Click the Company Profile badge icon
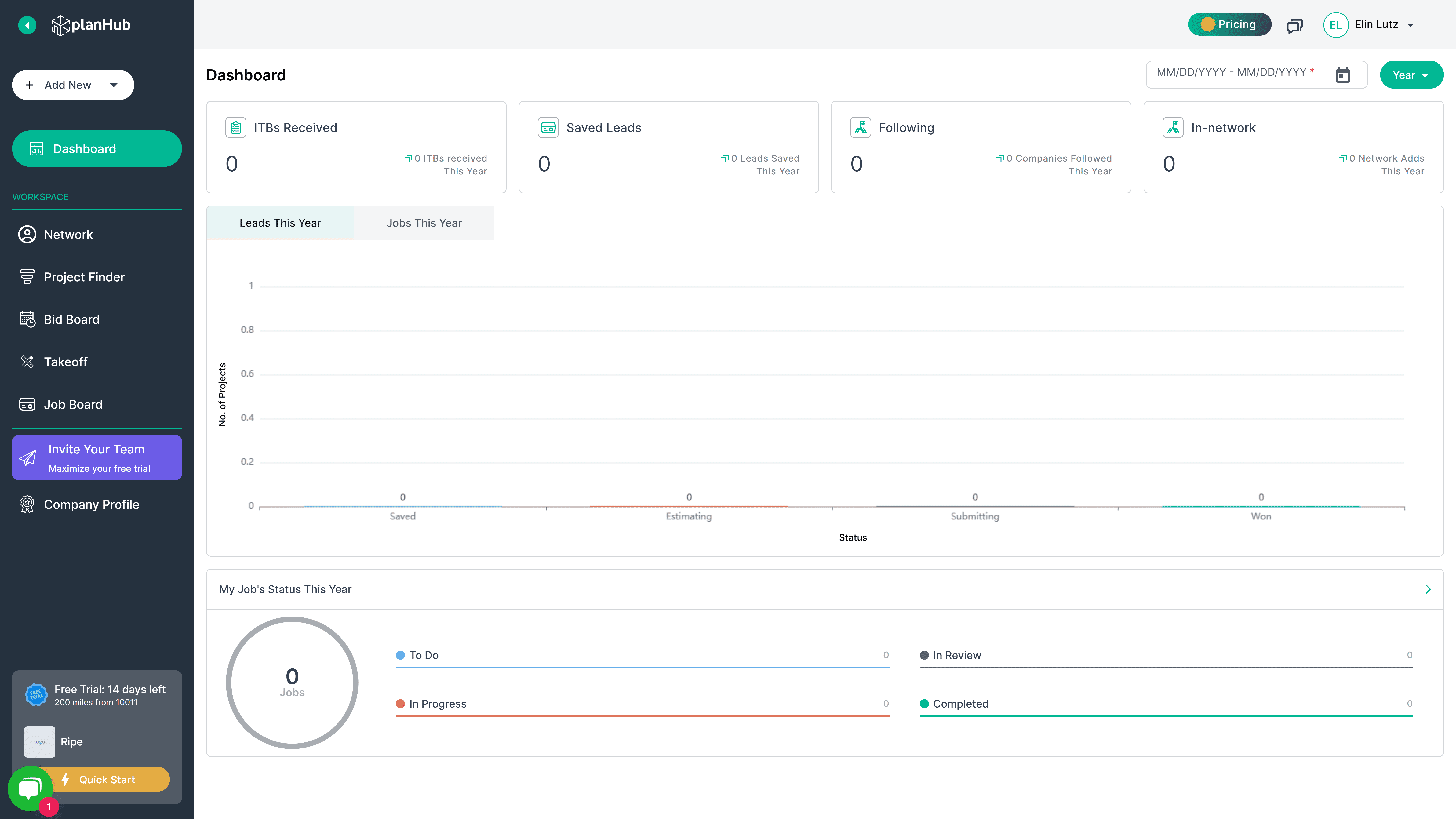This screenshot has height=819, width=1456. pos(27,504)
